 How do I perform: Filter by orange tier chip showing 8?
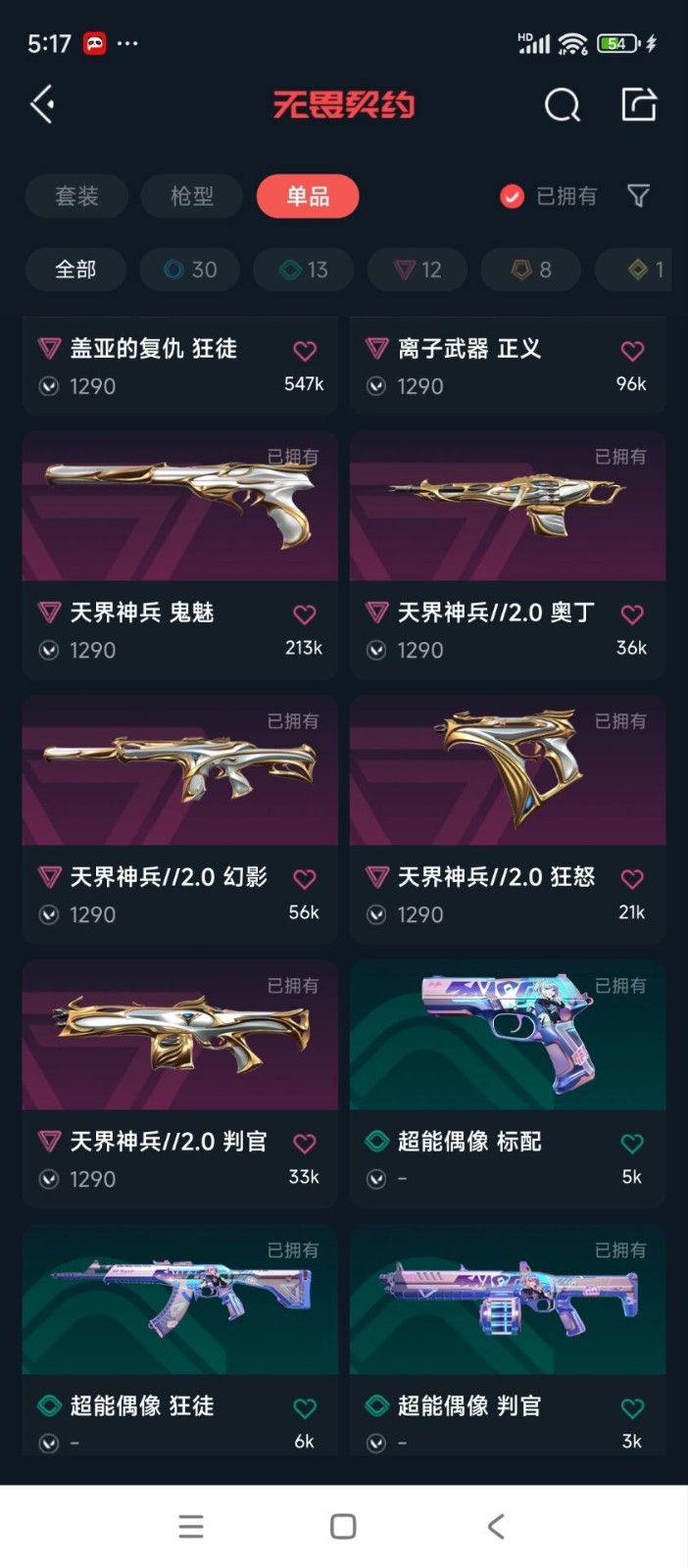(531, 269)
